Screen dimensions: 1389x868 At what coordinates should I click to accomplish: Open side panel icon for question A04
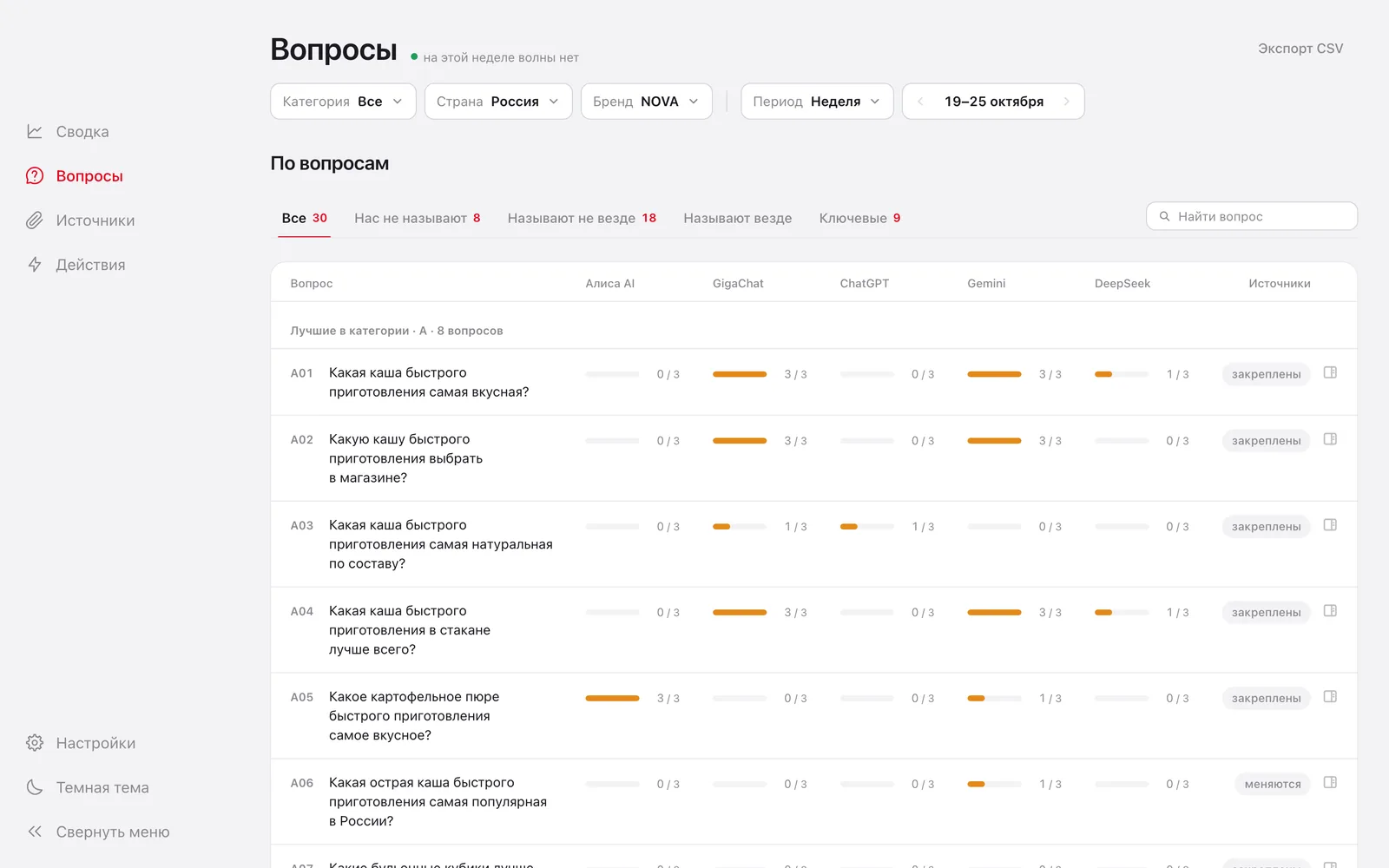click(1330, 611)
